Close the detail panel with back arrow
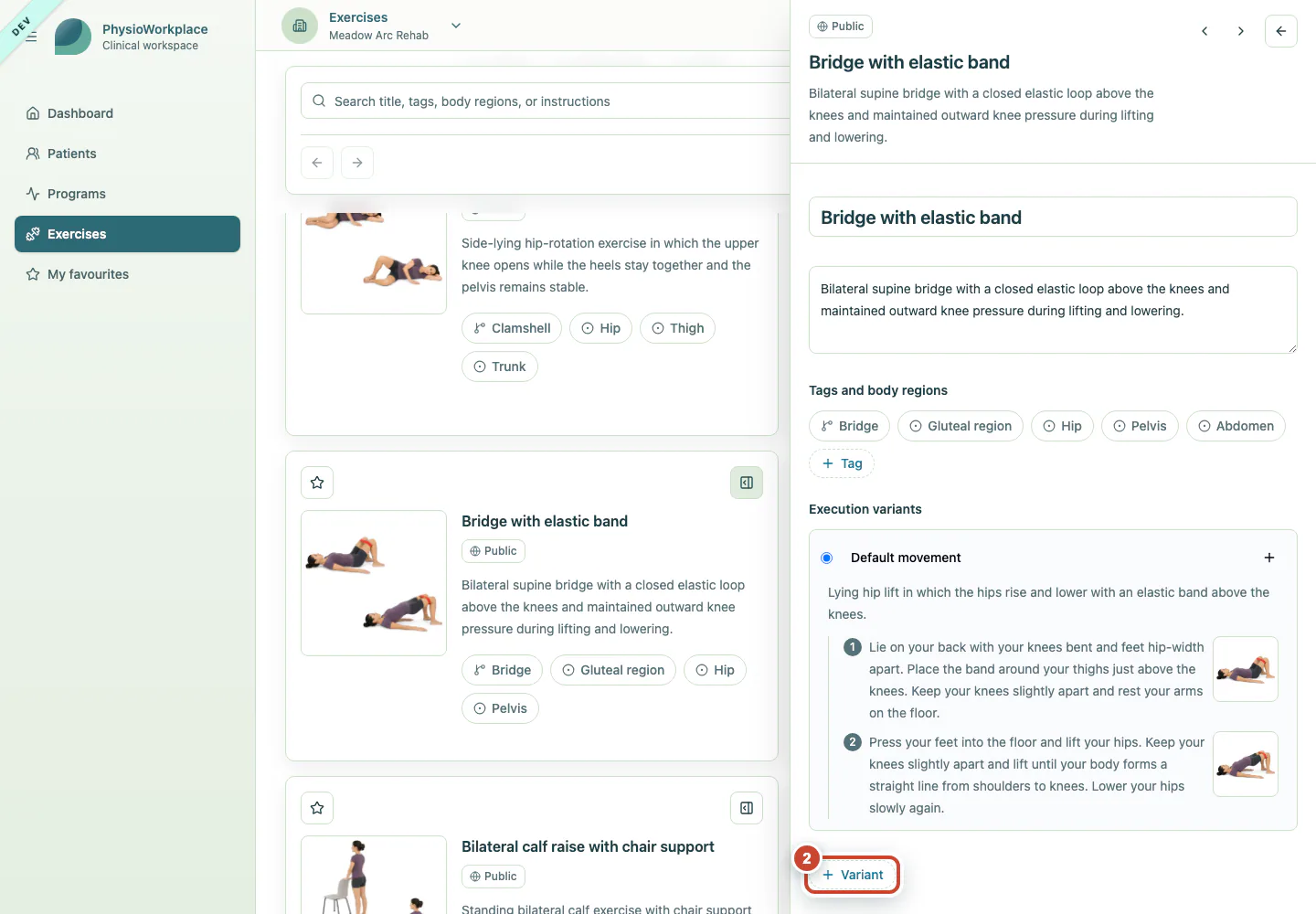This screenshot has width=1316, height=914. click(1281, 31)
